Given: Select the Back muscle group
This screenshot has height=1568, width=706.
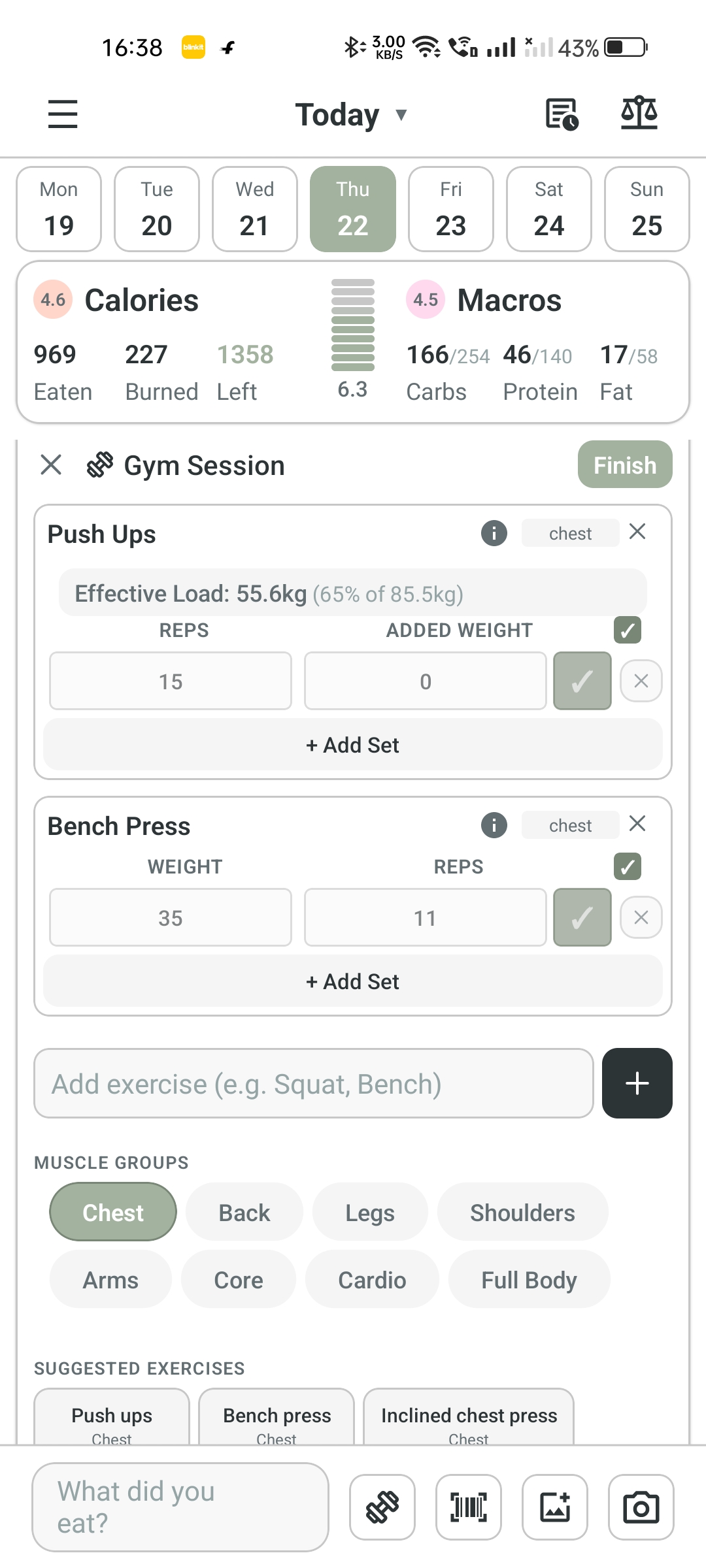Looking at the screenshot, I should 243,1212.
